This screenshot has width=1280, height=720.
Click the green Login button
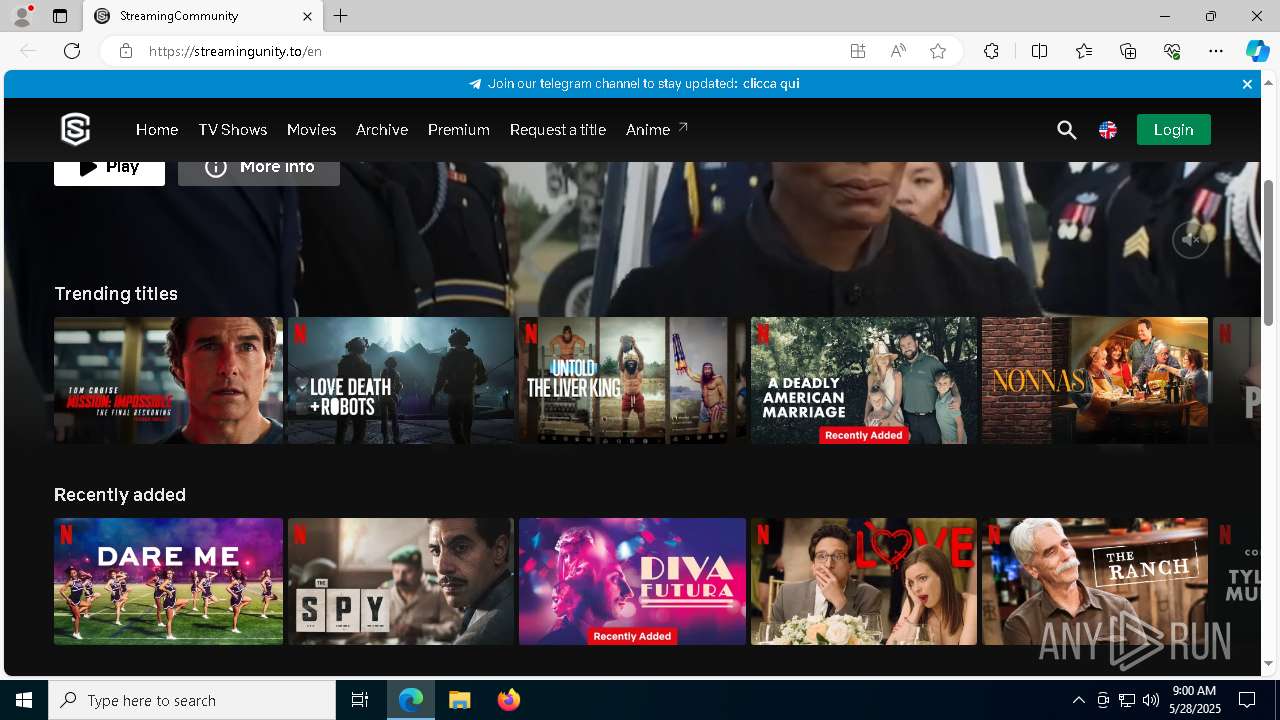click(x=1173, y=130)
